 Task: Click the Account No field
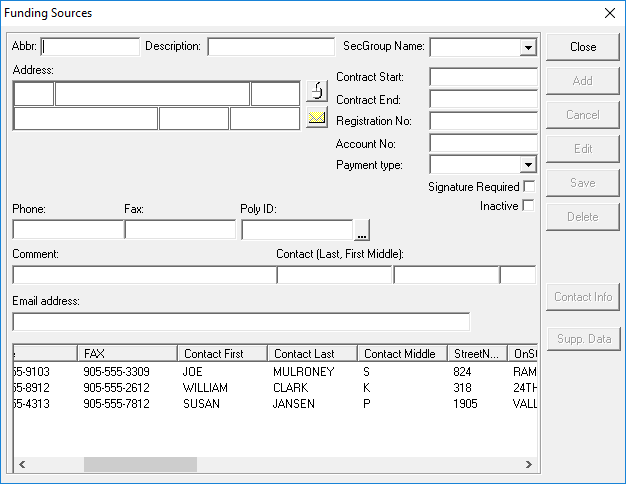tap(483, 143)
